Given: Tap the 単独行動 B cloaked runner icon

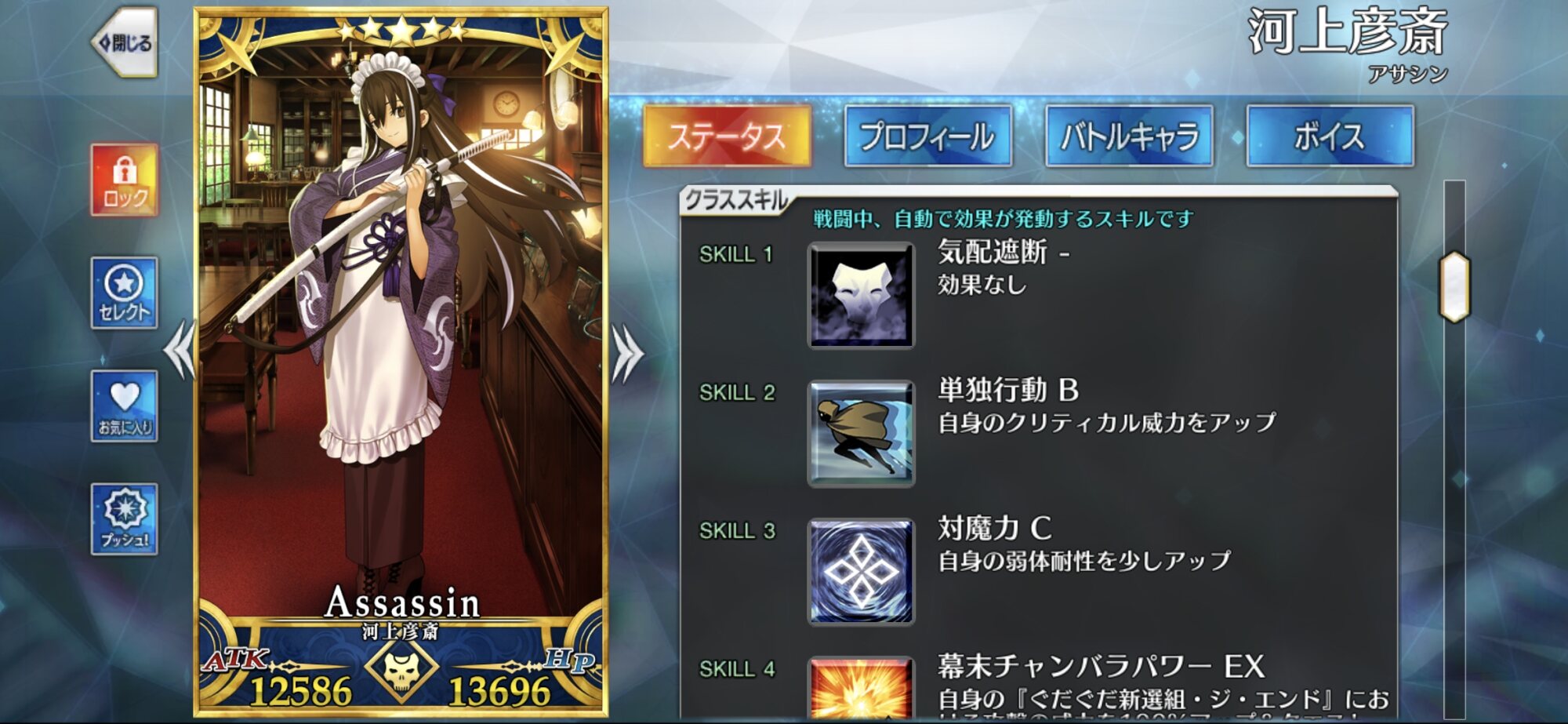Looking at the screenshot, I should pyautogui.click(x=861, y=434).
